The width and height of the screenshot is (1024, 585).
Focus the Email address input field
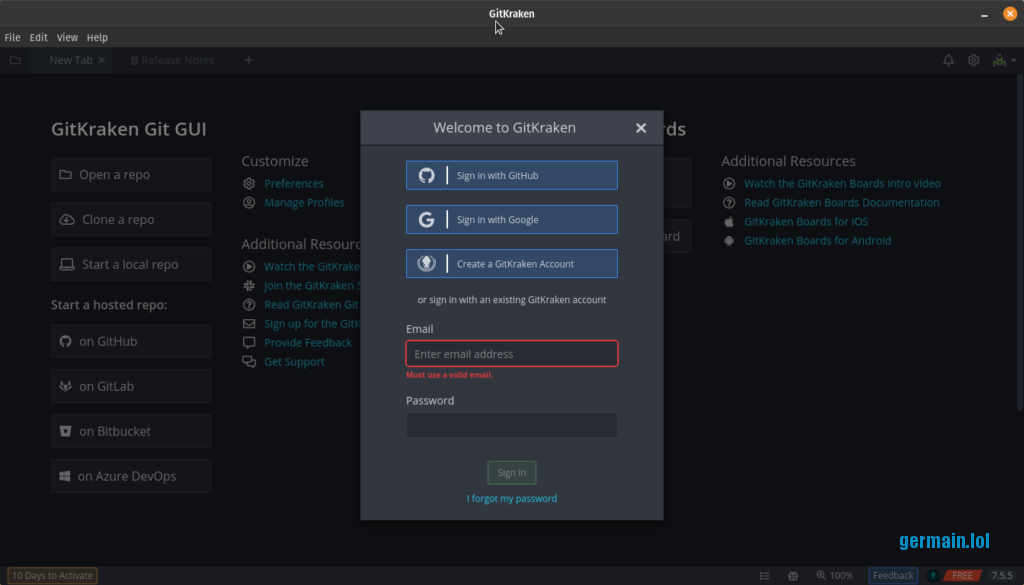point(512,354)
